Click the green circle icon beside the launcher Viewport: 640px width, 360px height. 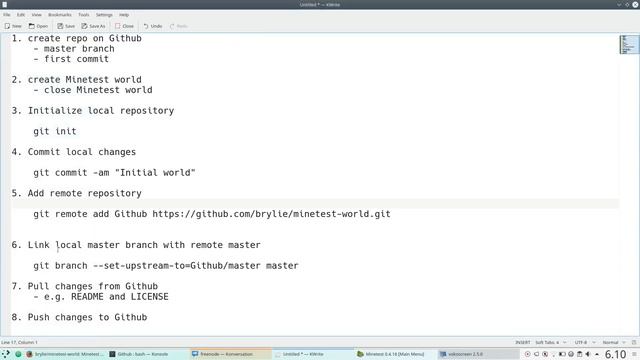(x=18, y=354)
